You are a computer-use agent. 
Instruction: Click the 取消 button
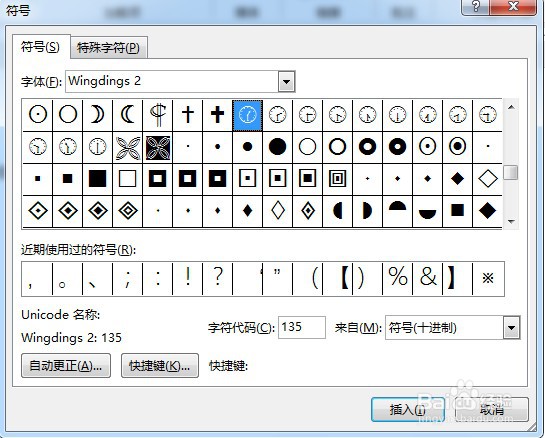point(492,410)
